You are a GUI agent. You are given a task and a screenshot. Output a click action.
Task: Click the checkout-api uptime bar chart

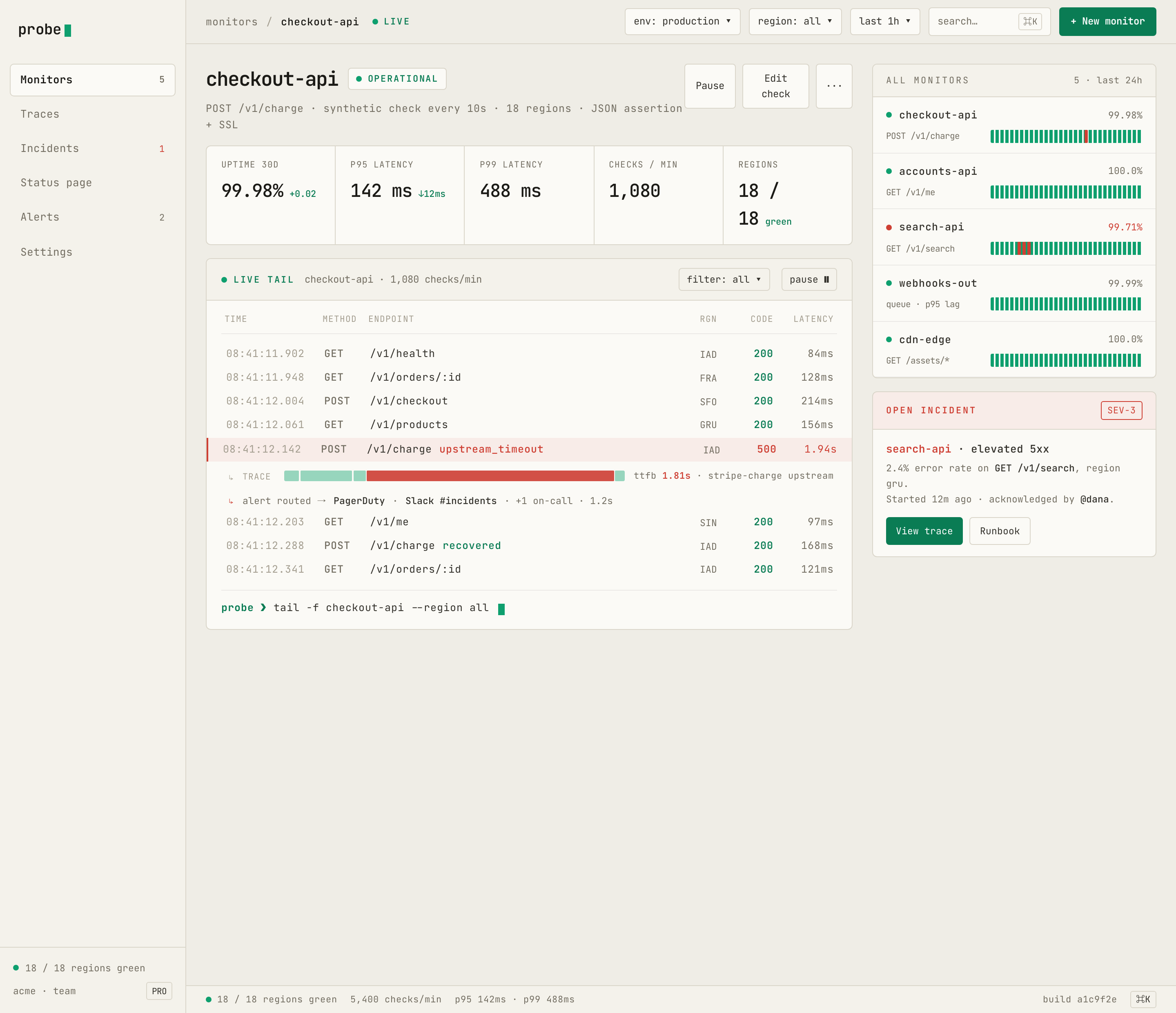(1065, 136)
